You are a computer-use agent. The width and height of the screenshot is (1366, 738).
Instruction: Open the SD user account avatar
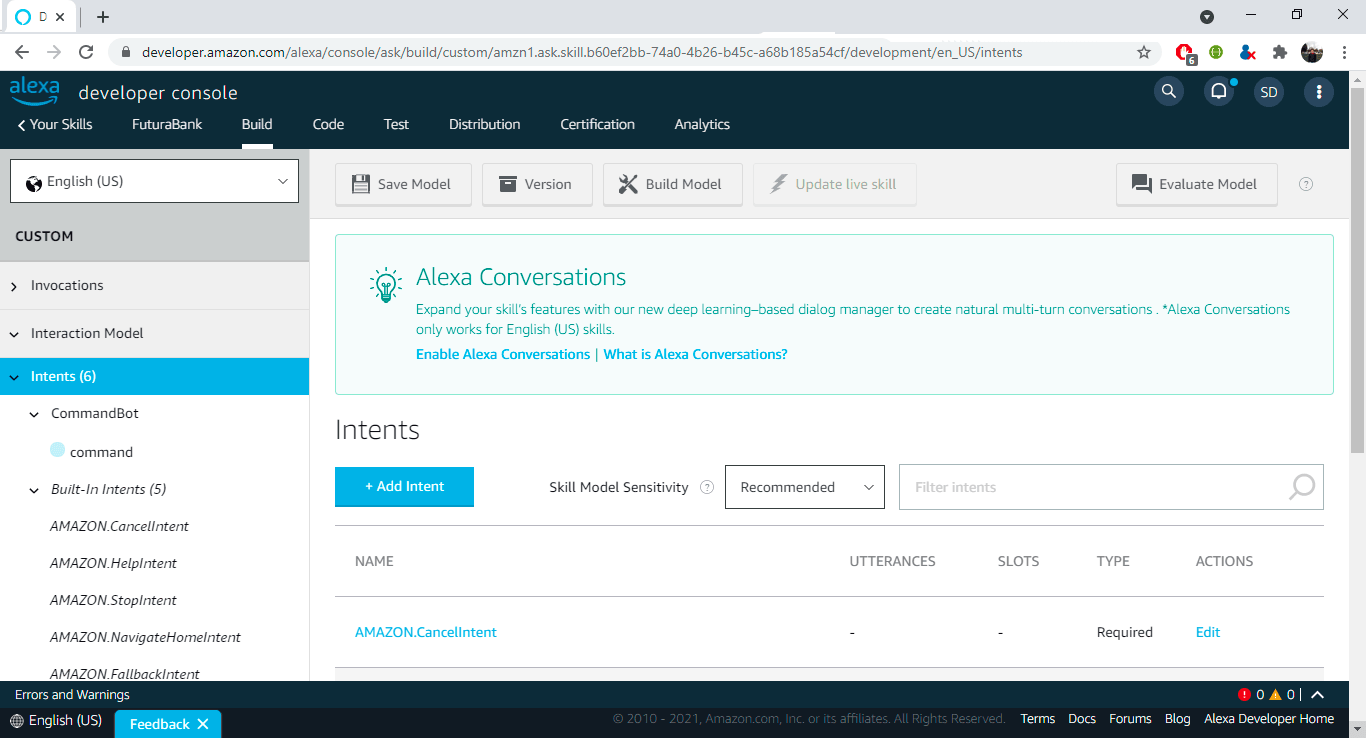tap(1269, 92)
